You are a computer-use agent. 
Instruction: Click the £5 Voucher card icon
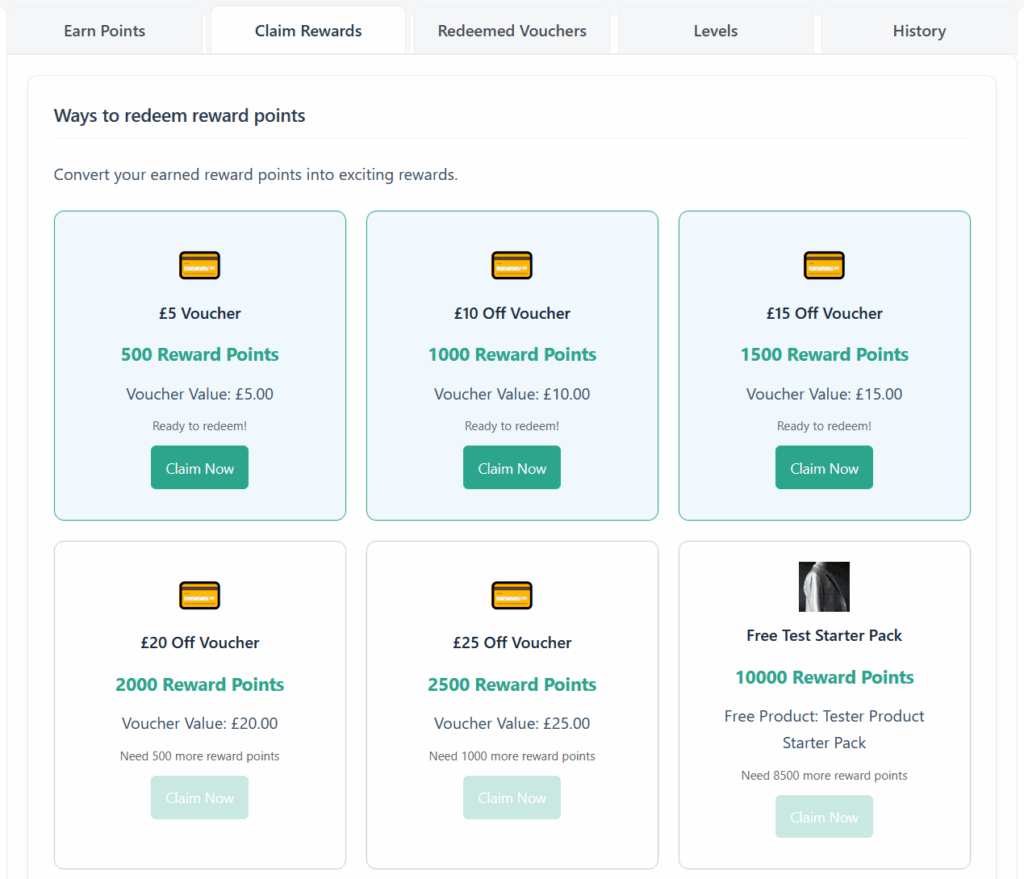pos(199,265)
